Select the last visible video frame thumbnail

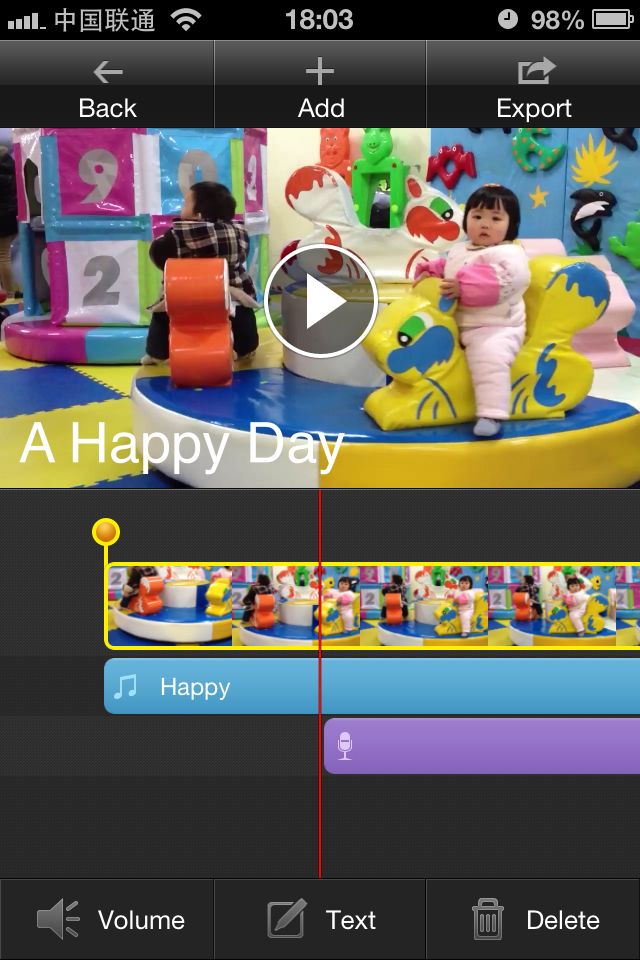[x=628, y=606]
